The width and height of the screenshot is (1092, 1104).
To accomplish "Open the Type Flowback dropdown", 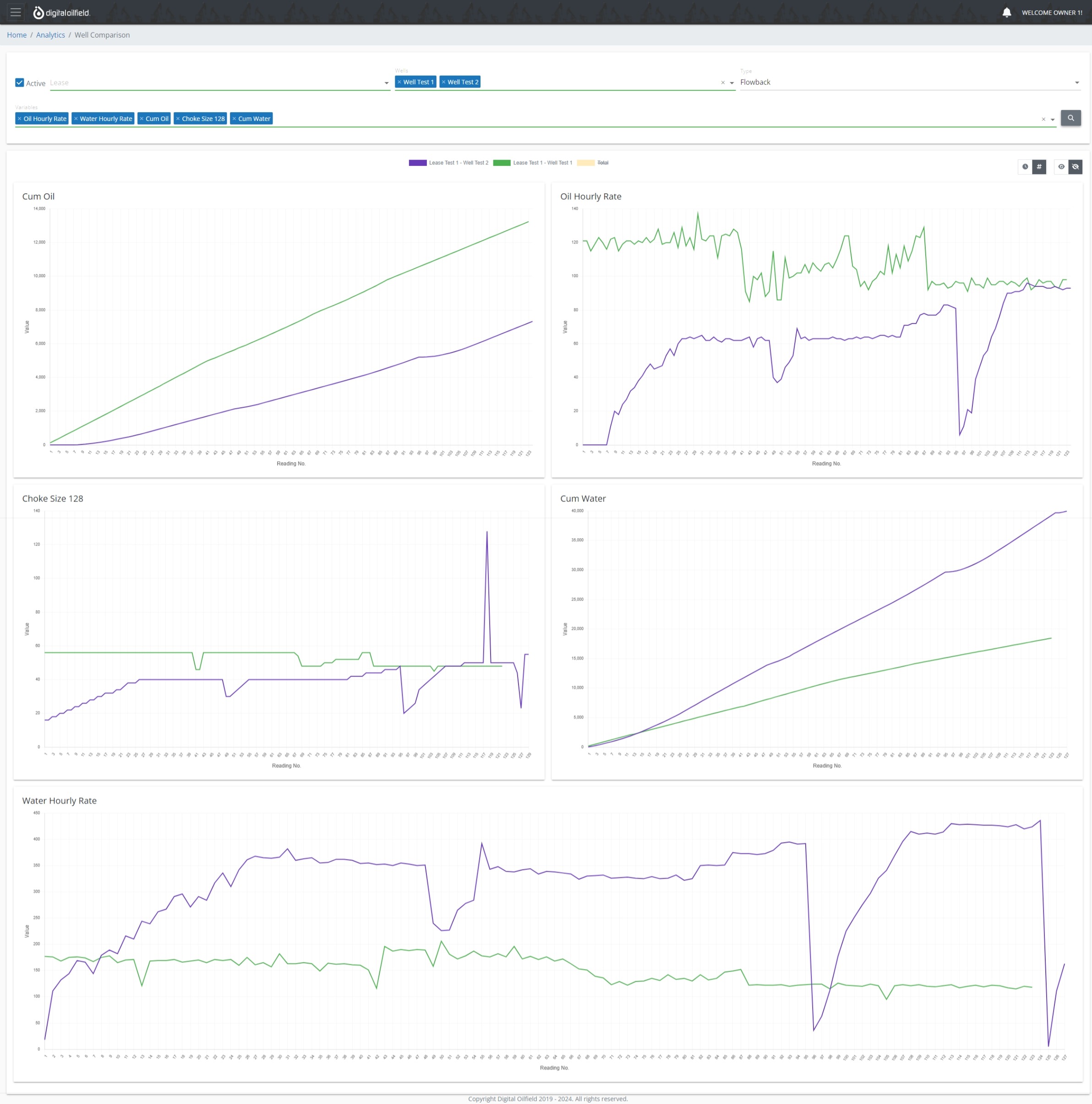I will click(1076, 83).
